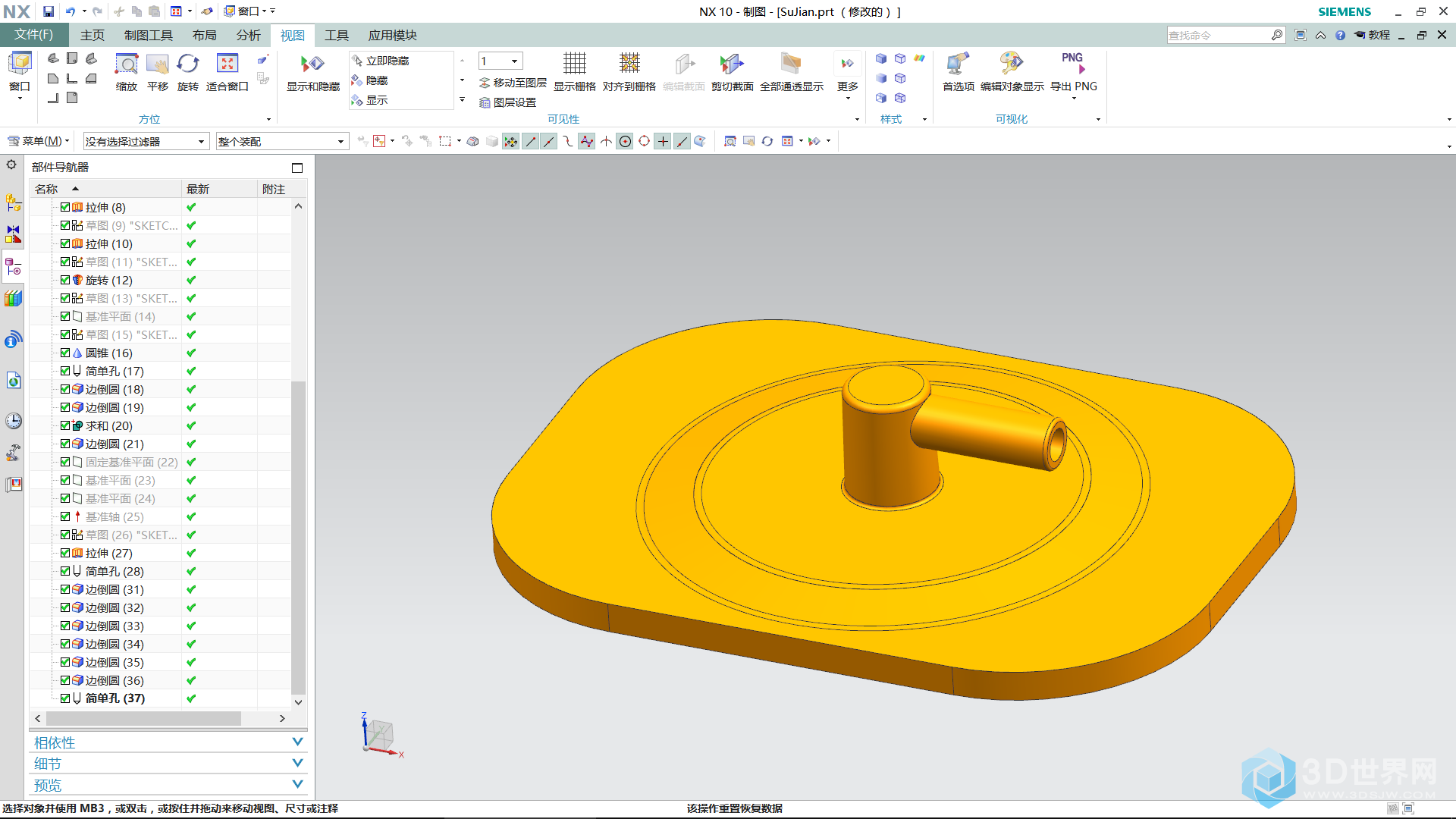The width and height of the screenshot is (1456, 819).
Task: Click the 最新 column header
Action: pyautogui.click(x=220, y=189)
